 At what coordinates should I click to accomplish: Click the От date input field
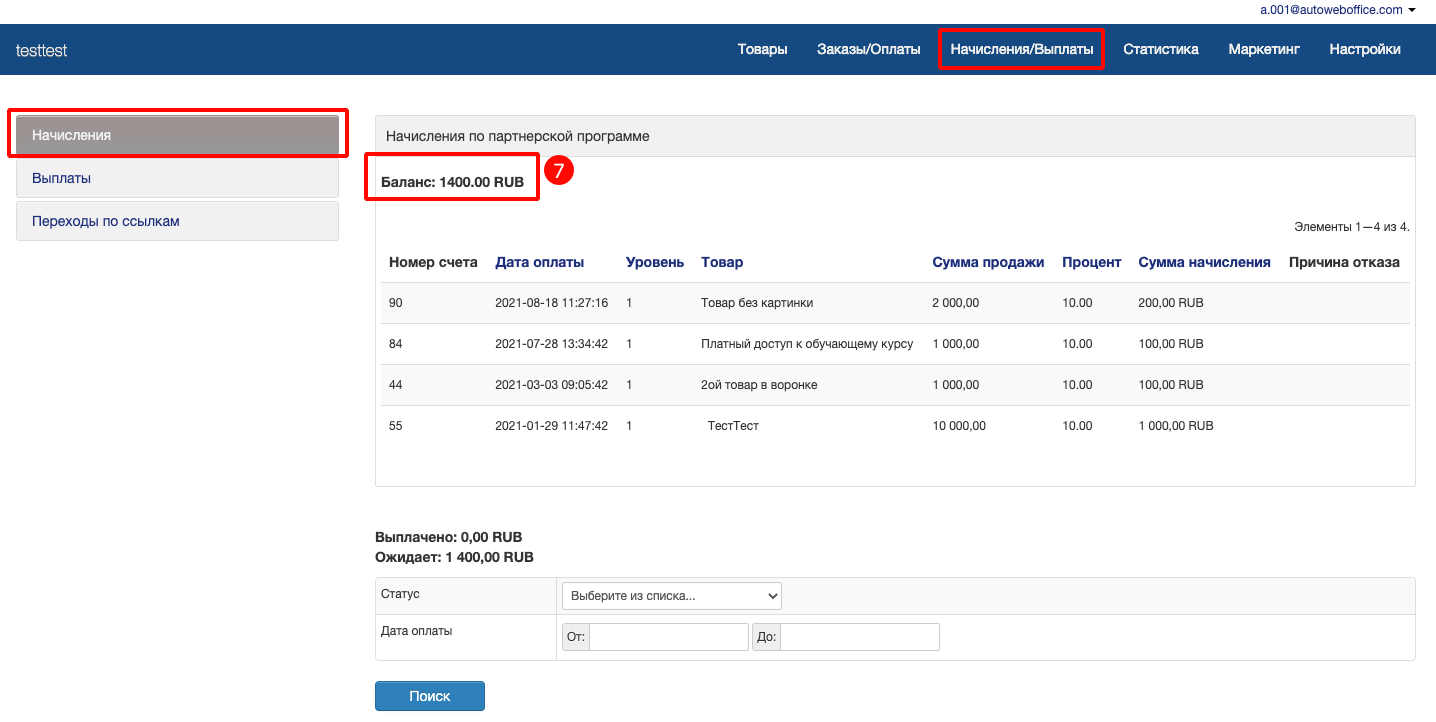pyautogui.click(x=668, y=637)
